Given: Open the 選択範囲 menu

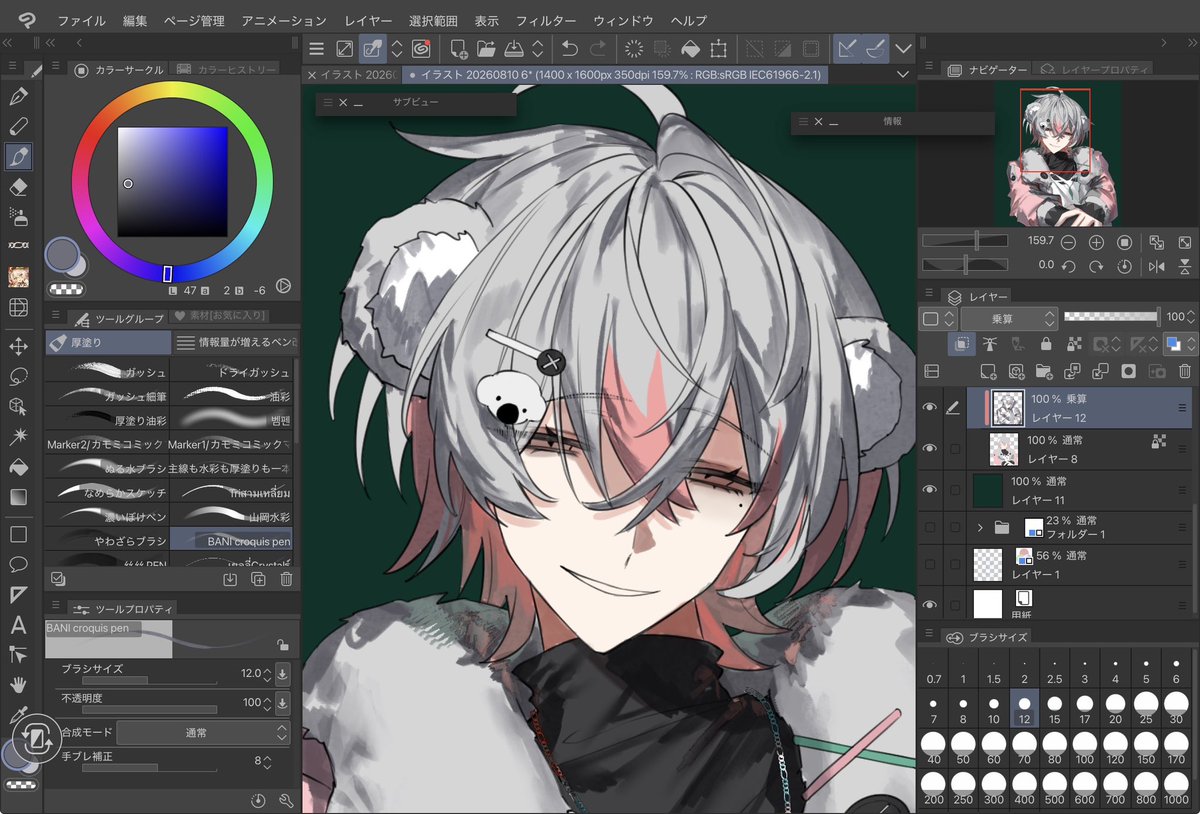Looking at the screenshot, I should coord(433,20).
